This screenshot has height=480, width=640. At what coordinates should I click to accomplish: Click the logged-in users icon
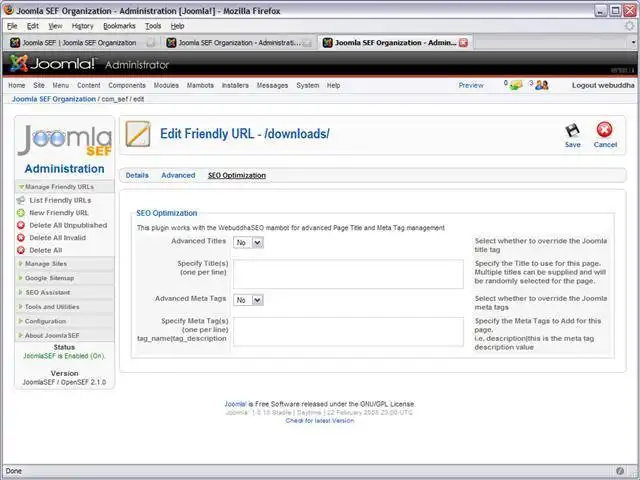(x=542, y=85)
